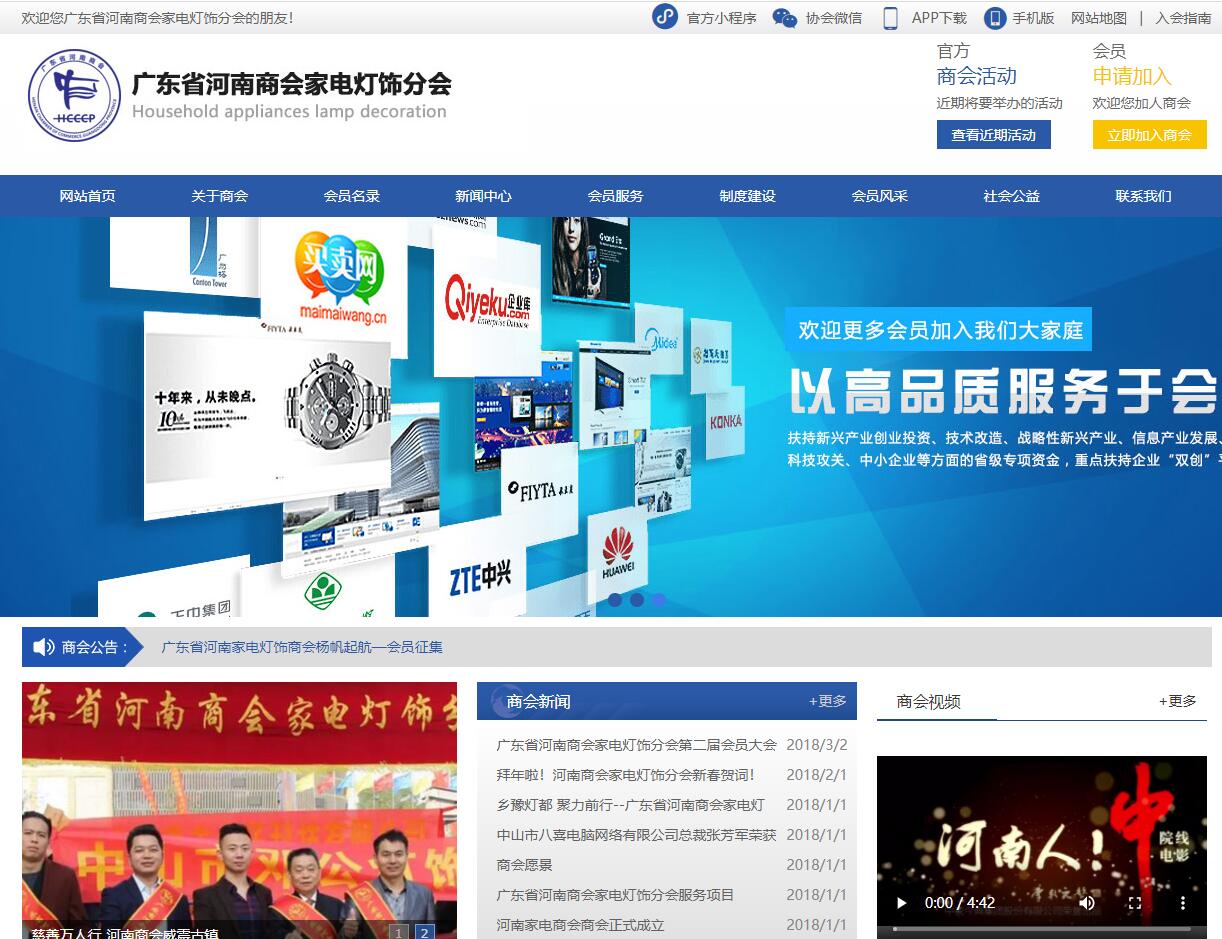
Task: Select the second banner carousel dot
Action: click(x=637, y=600)
